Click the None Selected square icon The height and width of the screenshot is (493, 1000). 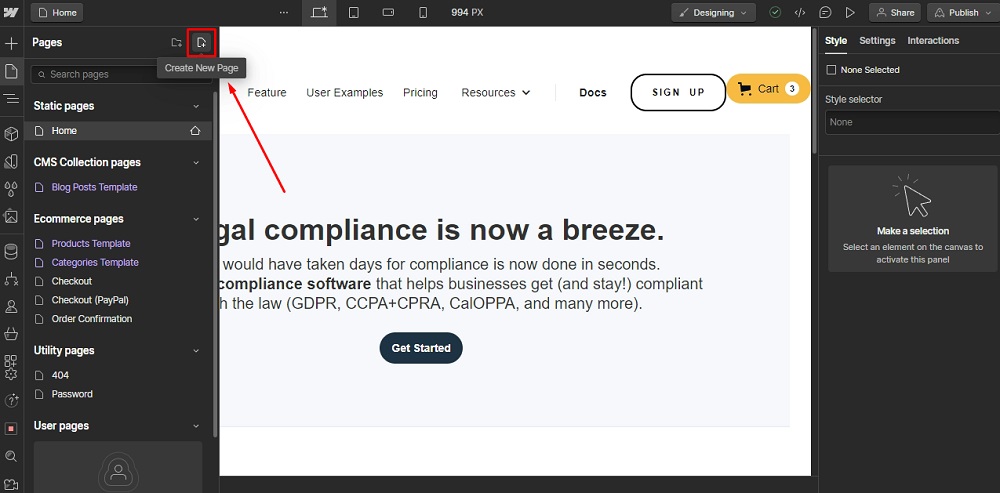(x=831, y=70)
